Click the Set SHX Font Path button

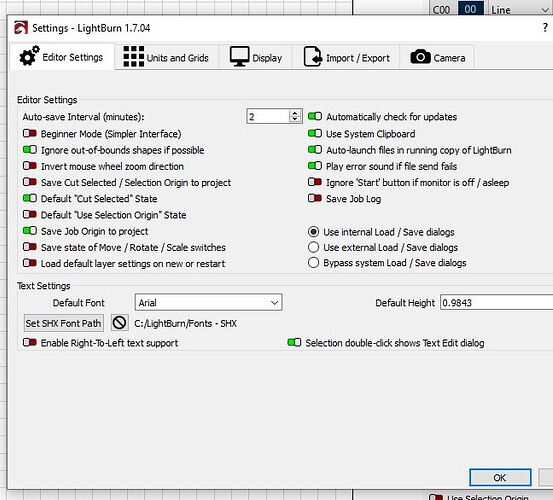click(x=64, y=323)
